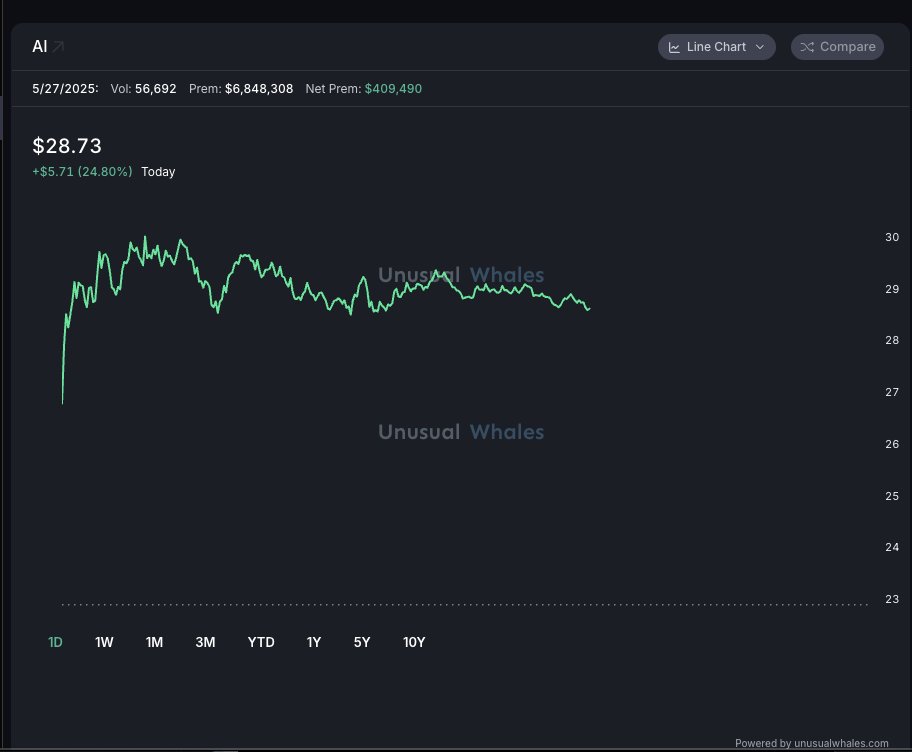912x752 pixels.
Task: Open the AI ticker external link arrow
Action: [x=58, y=47]
